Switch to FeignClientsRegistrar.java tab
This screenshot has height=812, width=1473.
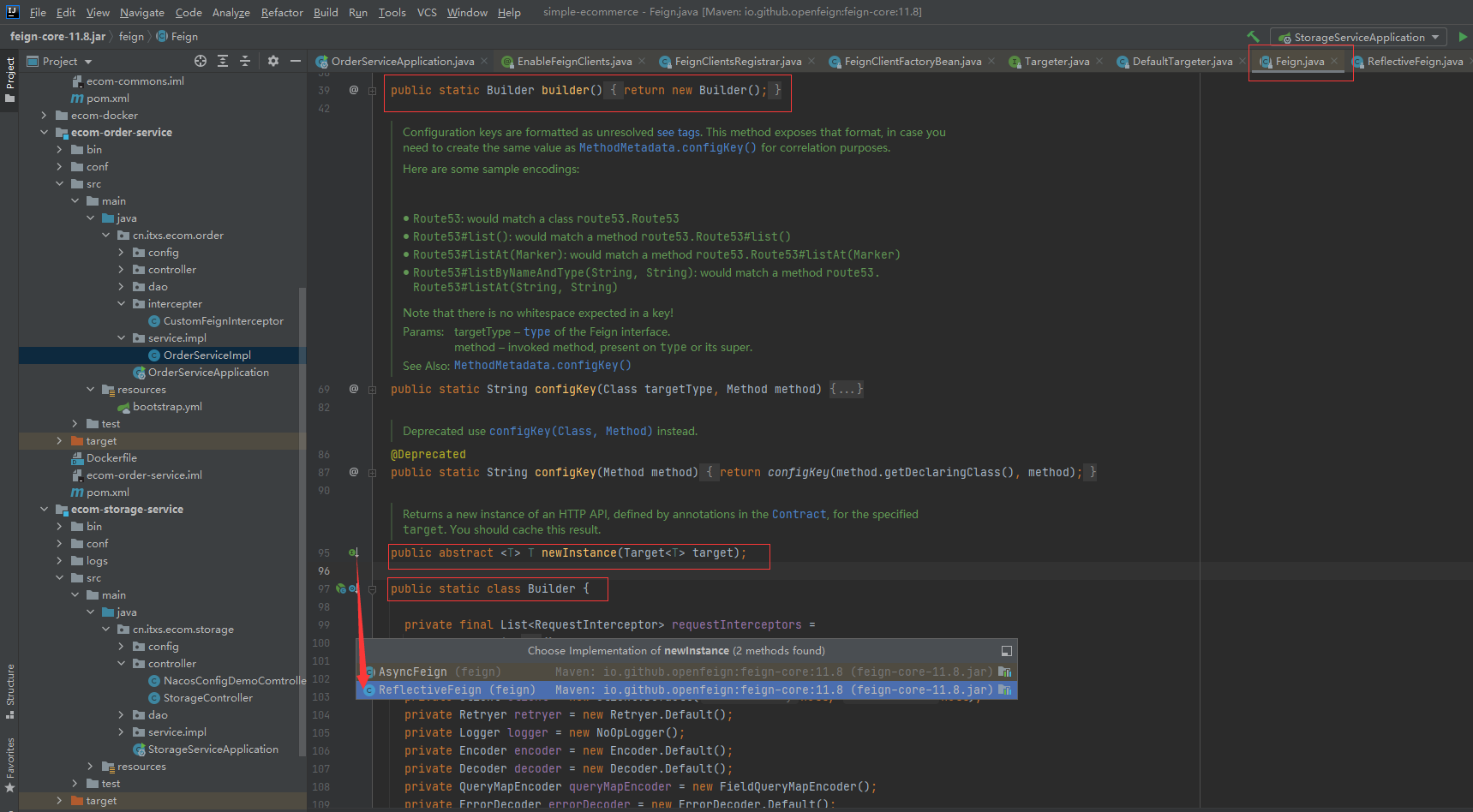point(737,61)
